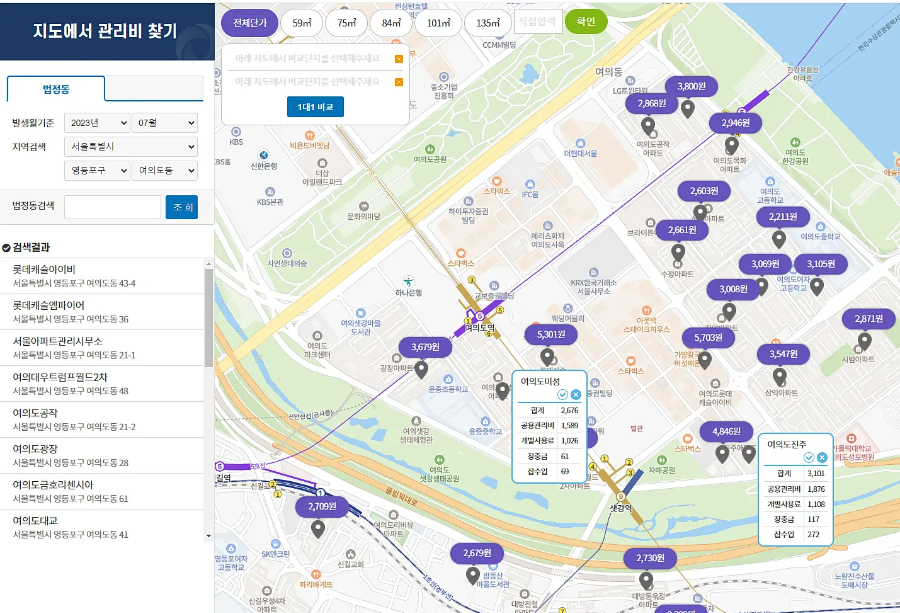
Task: Click the 3,800원 map marker
Action: 691,87
